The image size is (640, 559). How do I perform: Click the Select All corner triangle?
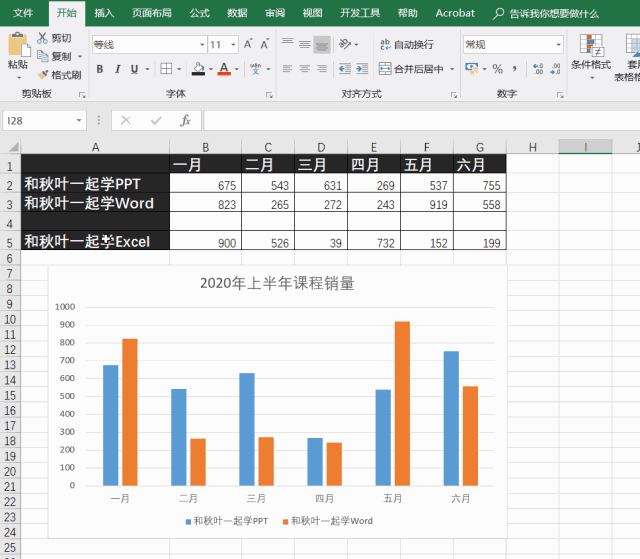[x=13, y=147]
